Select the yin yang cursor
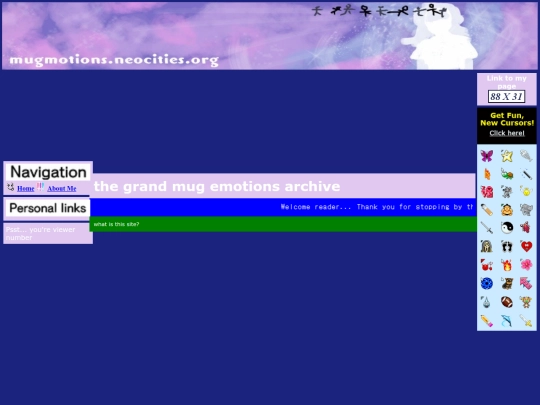 tap(507, 228)
